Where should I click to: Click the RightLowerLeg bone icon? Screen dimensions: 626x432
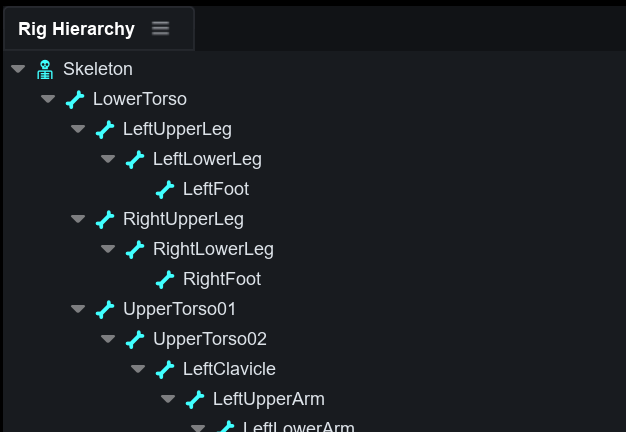(x=135, y=249)
